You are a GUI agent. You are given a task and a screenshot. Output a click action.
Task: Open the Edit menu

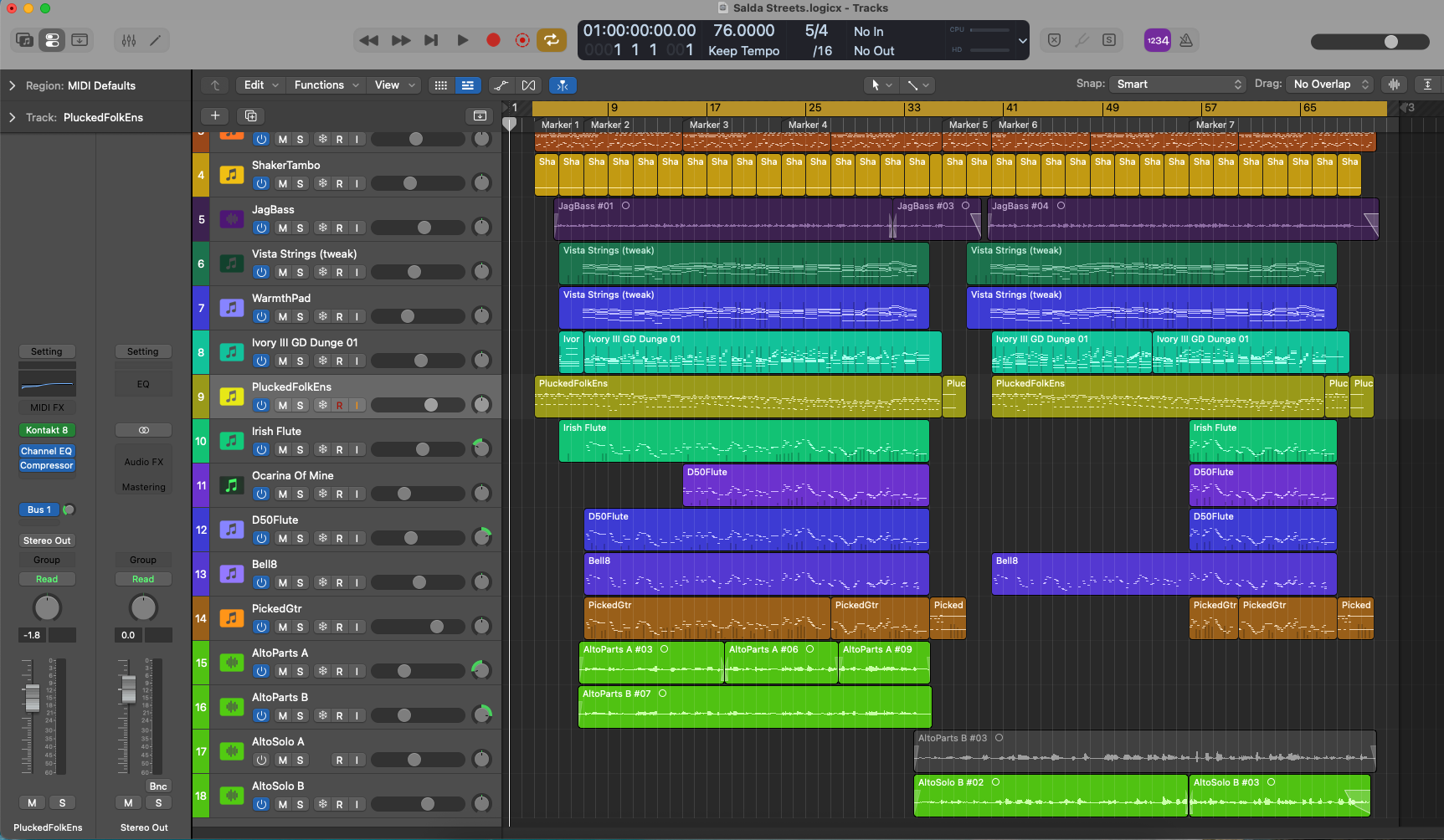(x=260, y=85)
